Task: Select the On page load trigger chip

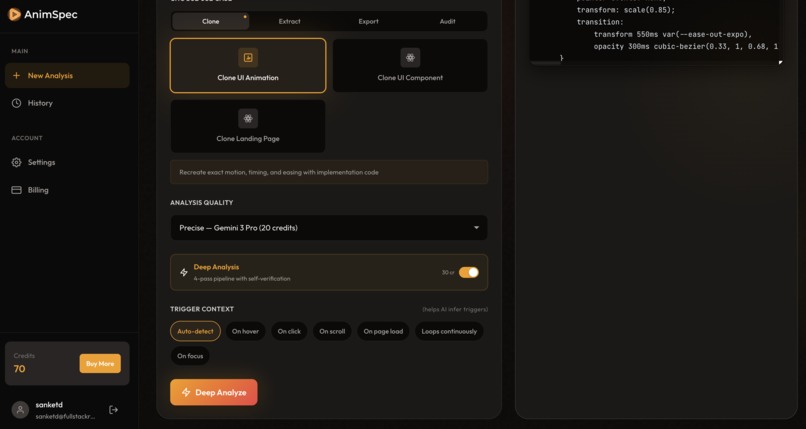Action: pos(383,331)
